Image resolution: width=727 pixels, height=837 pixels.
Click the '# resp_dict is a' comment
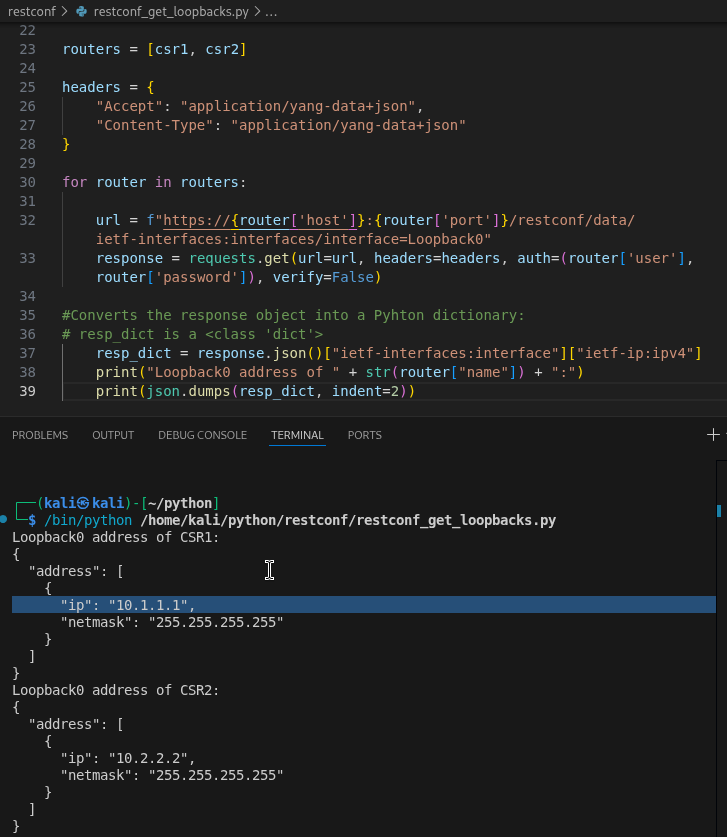(x=193, y=334)
